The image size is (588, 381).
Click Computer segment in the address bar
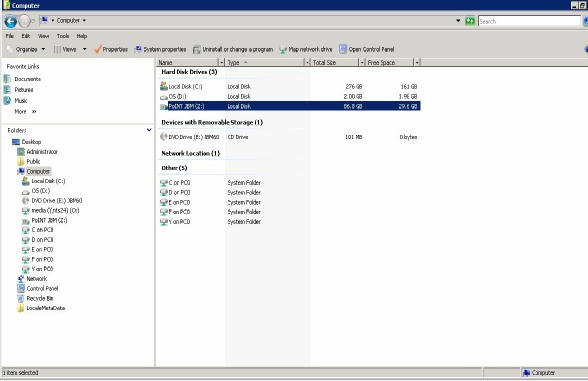(68, 20)
